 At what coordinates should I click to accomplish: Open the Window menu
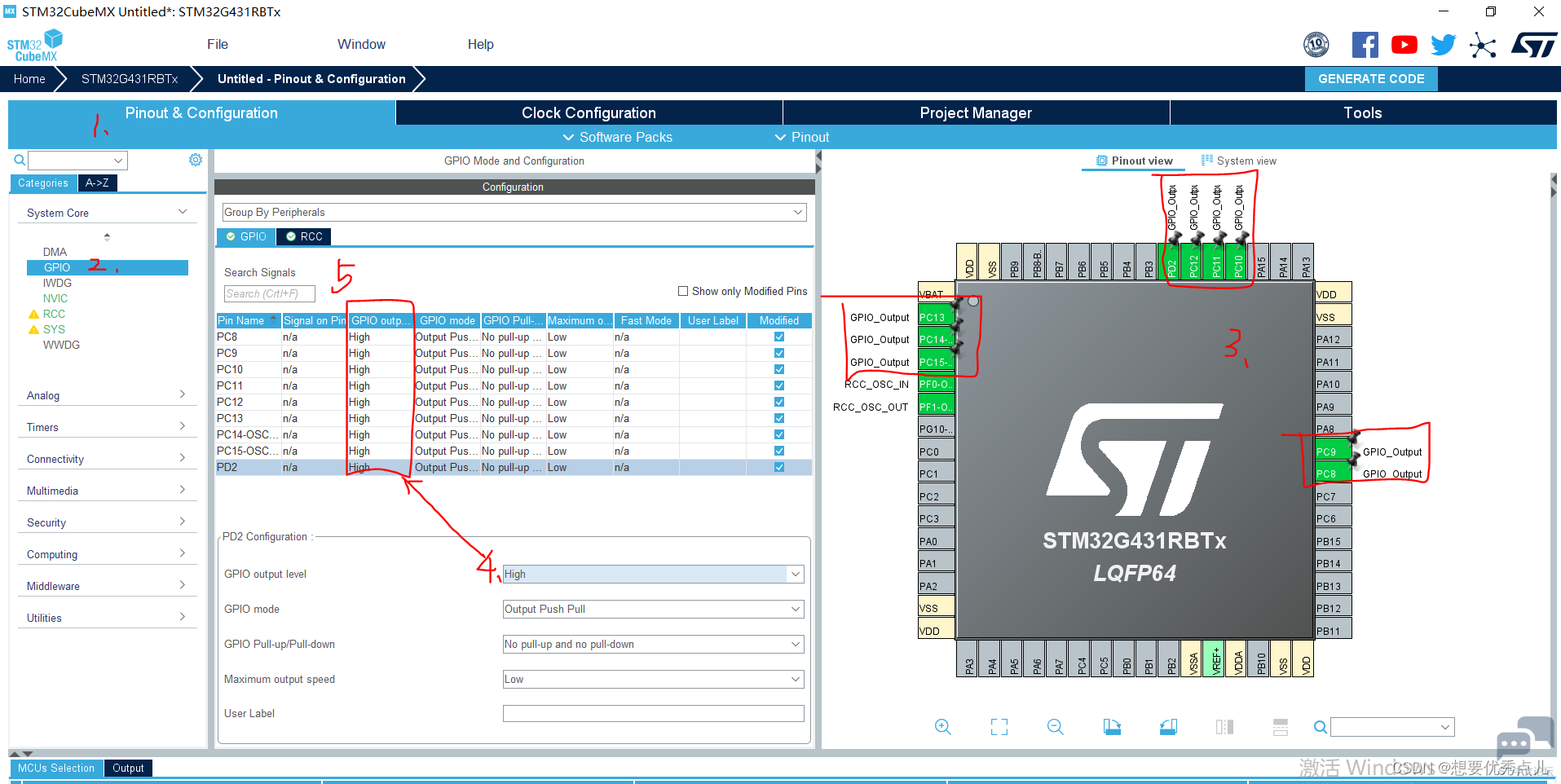361,44
